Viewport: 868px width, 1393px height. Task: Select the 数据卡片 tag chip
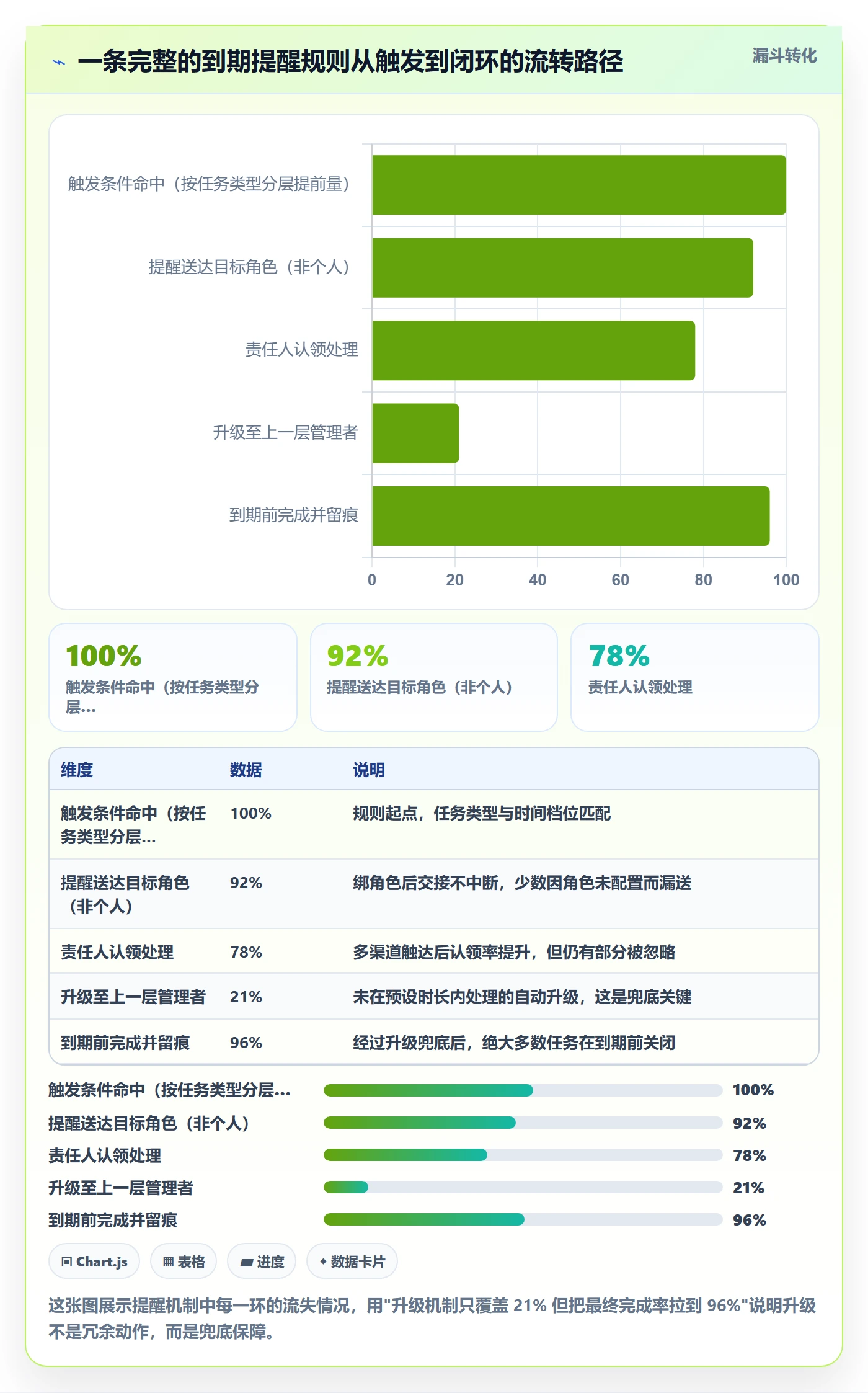pos(352,1262)
